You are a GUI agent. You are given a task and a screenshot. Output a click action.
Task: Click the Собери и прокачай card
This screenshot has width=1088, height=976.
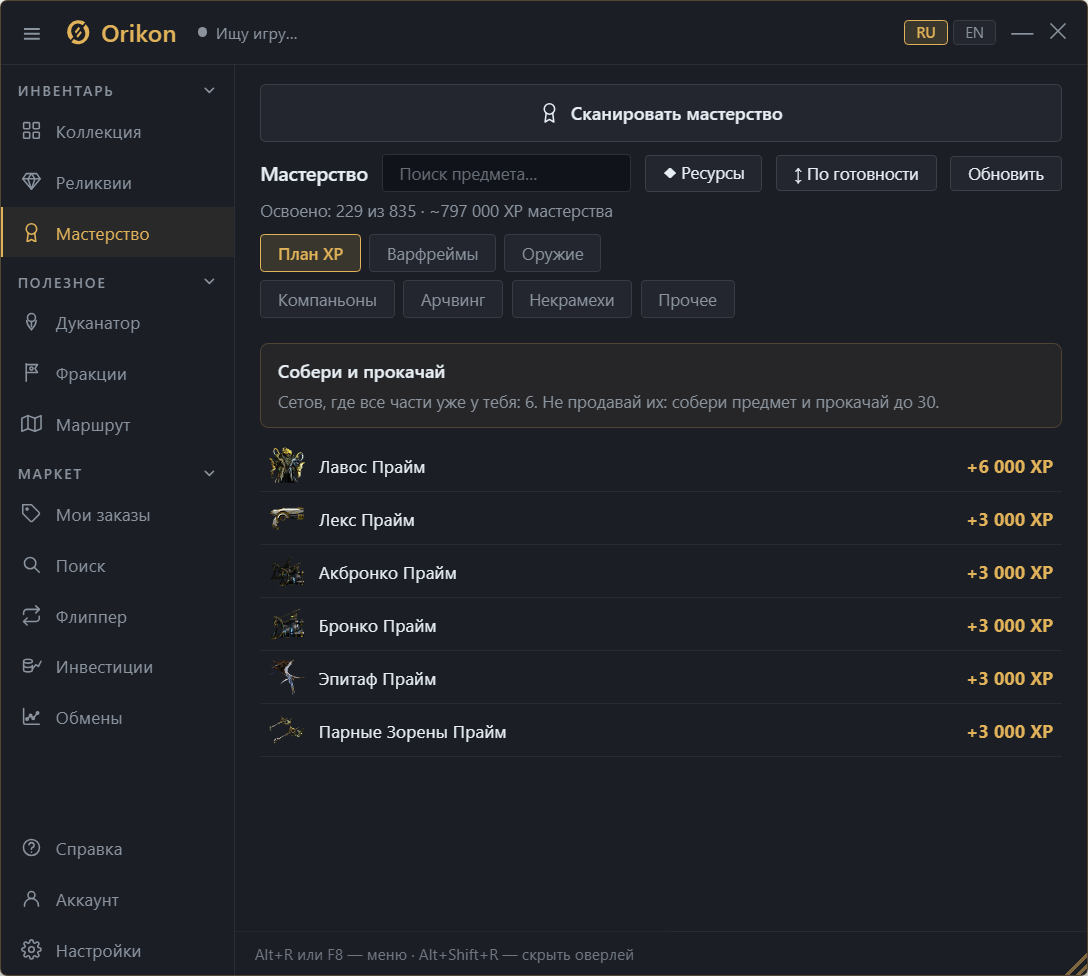661,385
